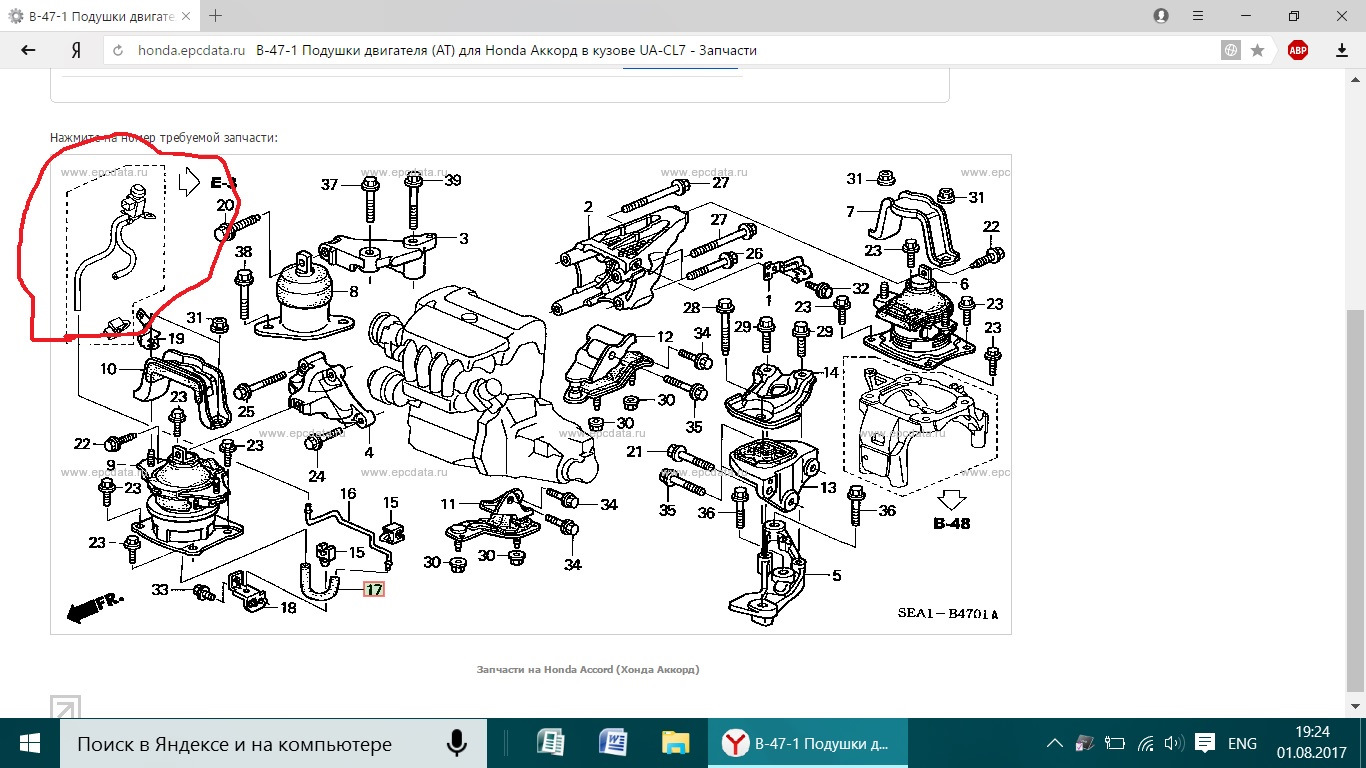Select part number 13 mount
This screenshot has height=768, width=1366.
tap(828, 488)
